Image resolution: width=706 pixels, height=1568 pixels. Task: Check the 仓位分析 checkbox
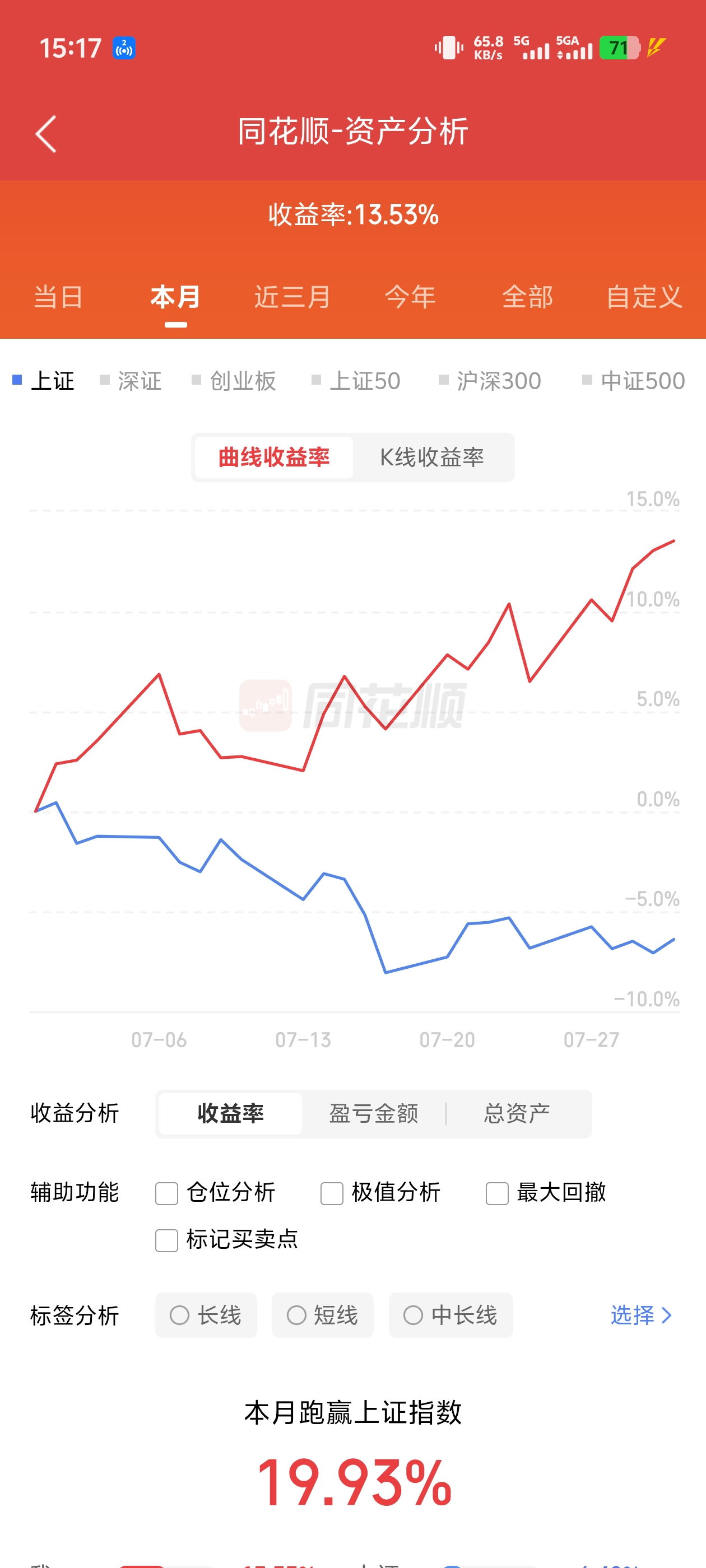click(166, 1193)
